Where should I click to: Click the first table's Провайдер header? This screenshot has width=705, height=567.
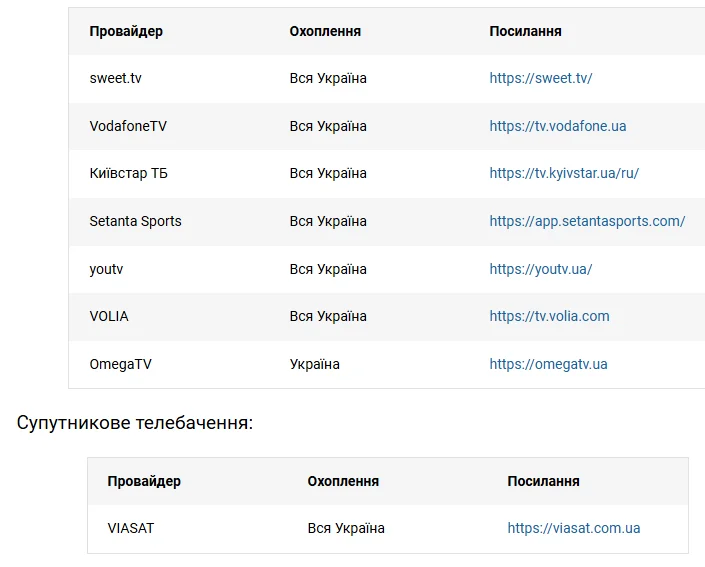click(126, 31)
